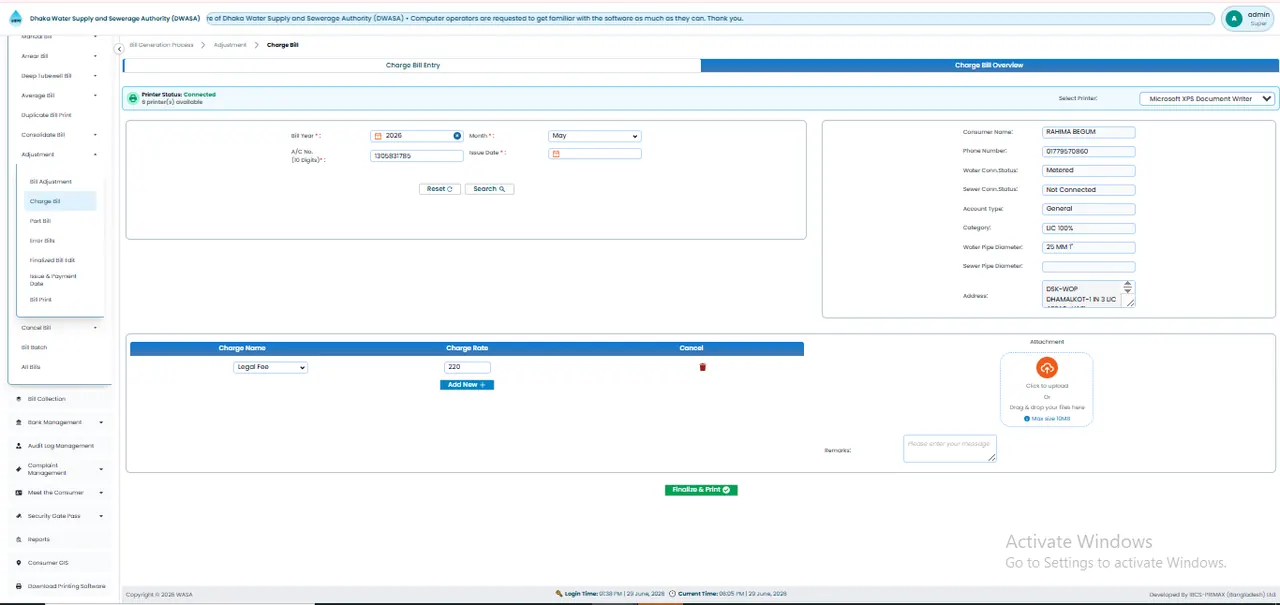
Task: Click the A/C No. input field
Action: [x=417, y=155]
